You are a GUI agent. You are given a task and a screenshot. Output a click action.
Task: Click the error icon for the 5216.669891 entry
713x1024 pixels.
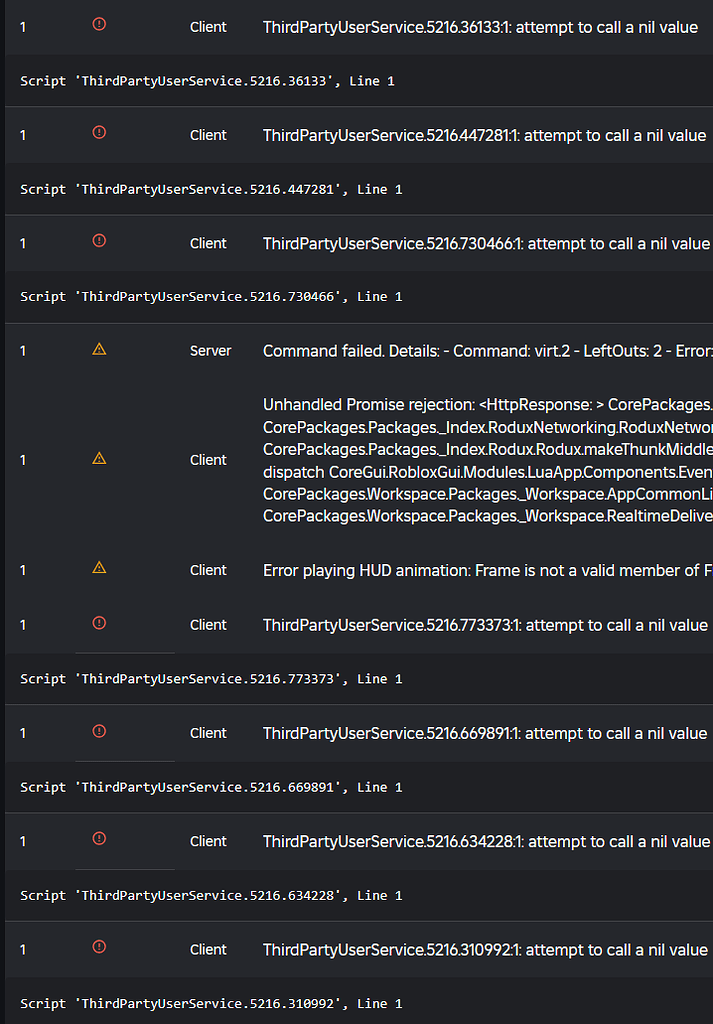point(99,731)
